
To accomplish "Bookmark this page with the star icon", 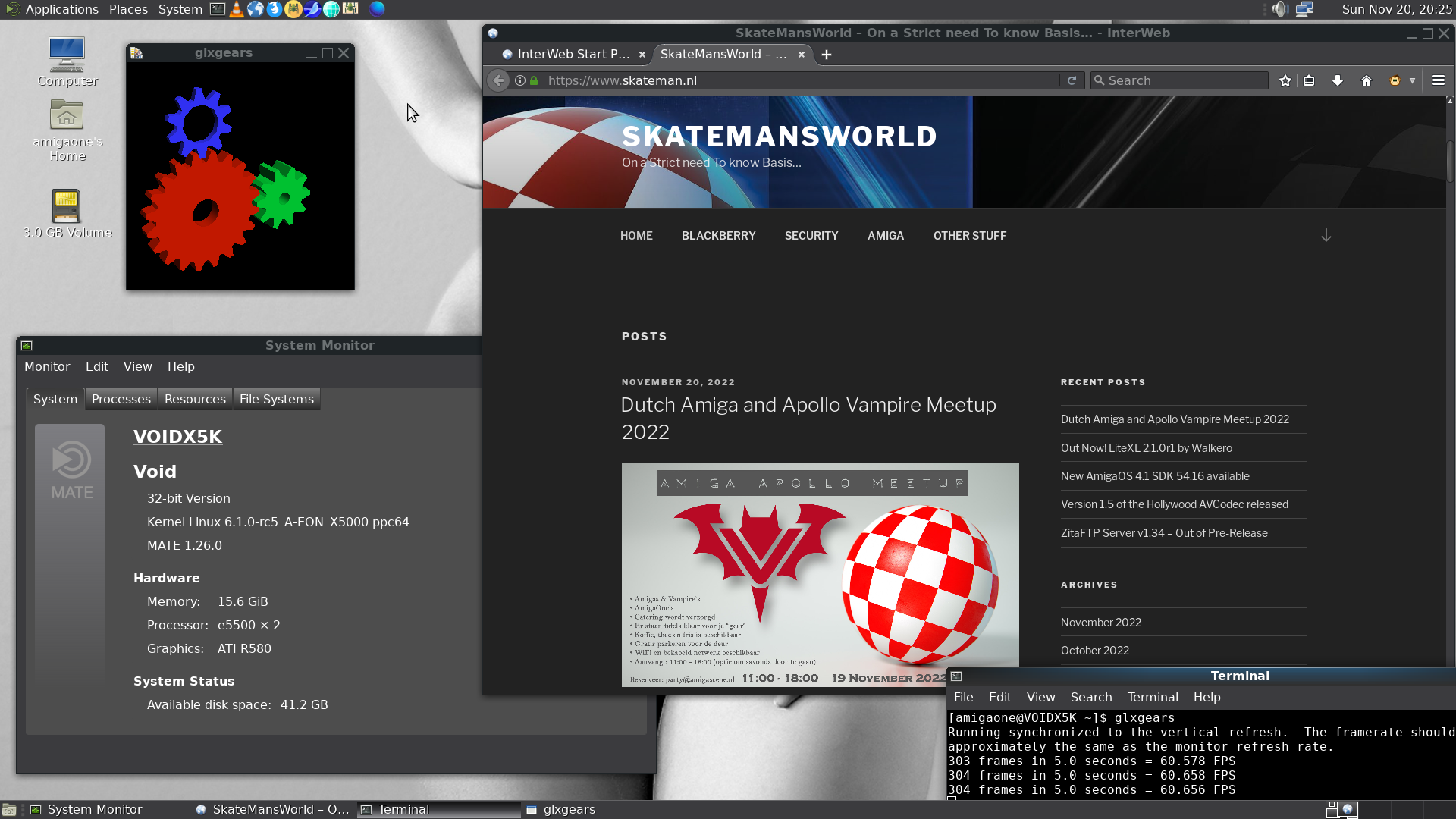I will click(x=1285, y=80).
